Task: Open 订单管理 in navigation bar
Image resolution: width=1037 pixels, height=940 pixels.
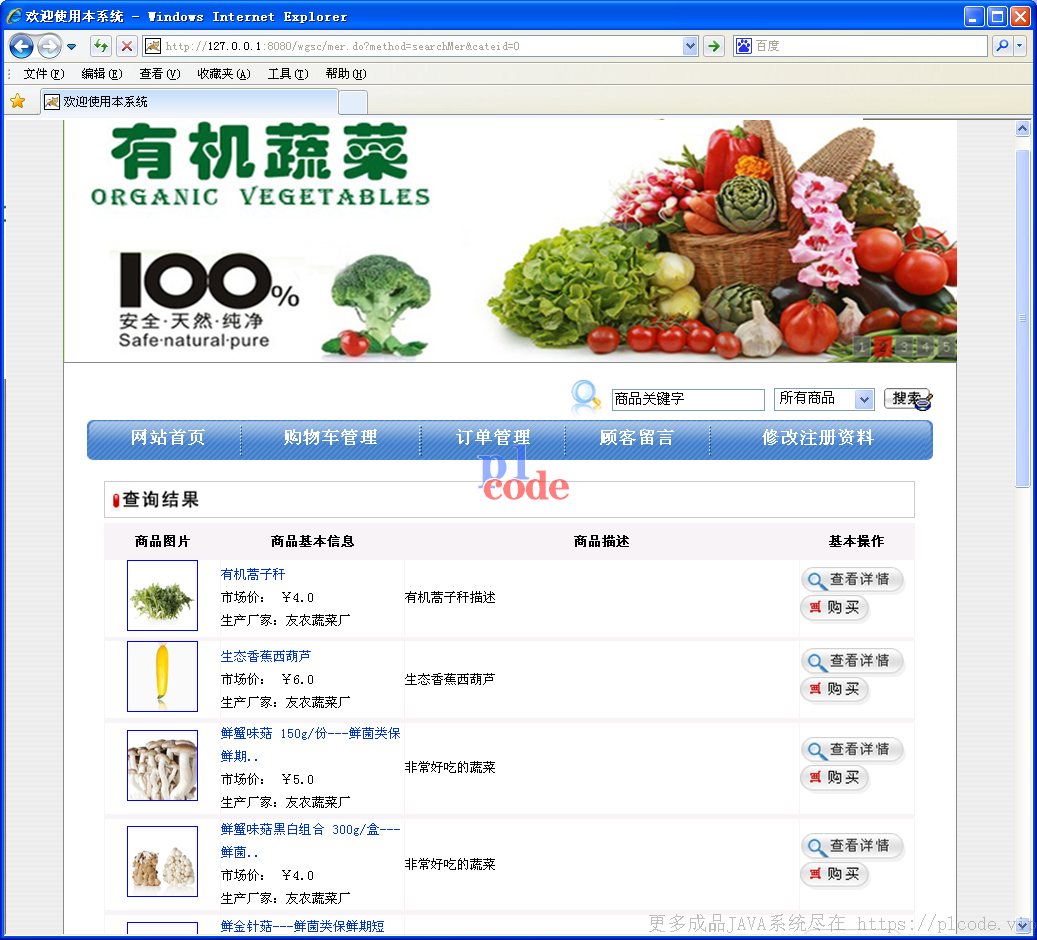Action: pos(493,437)
